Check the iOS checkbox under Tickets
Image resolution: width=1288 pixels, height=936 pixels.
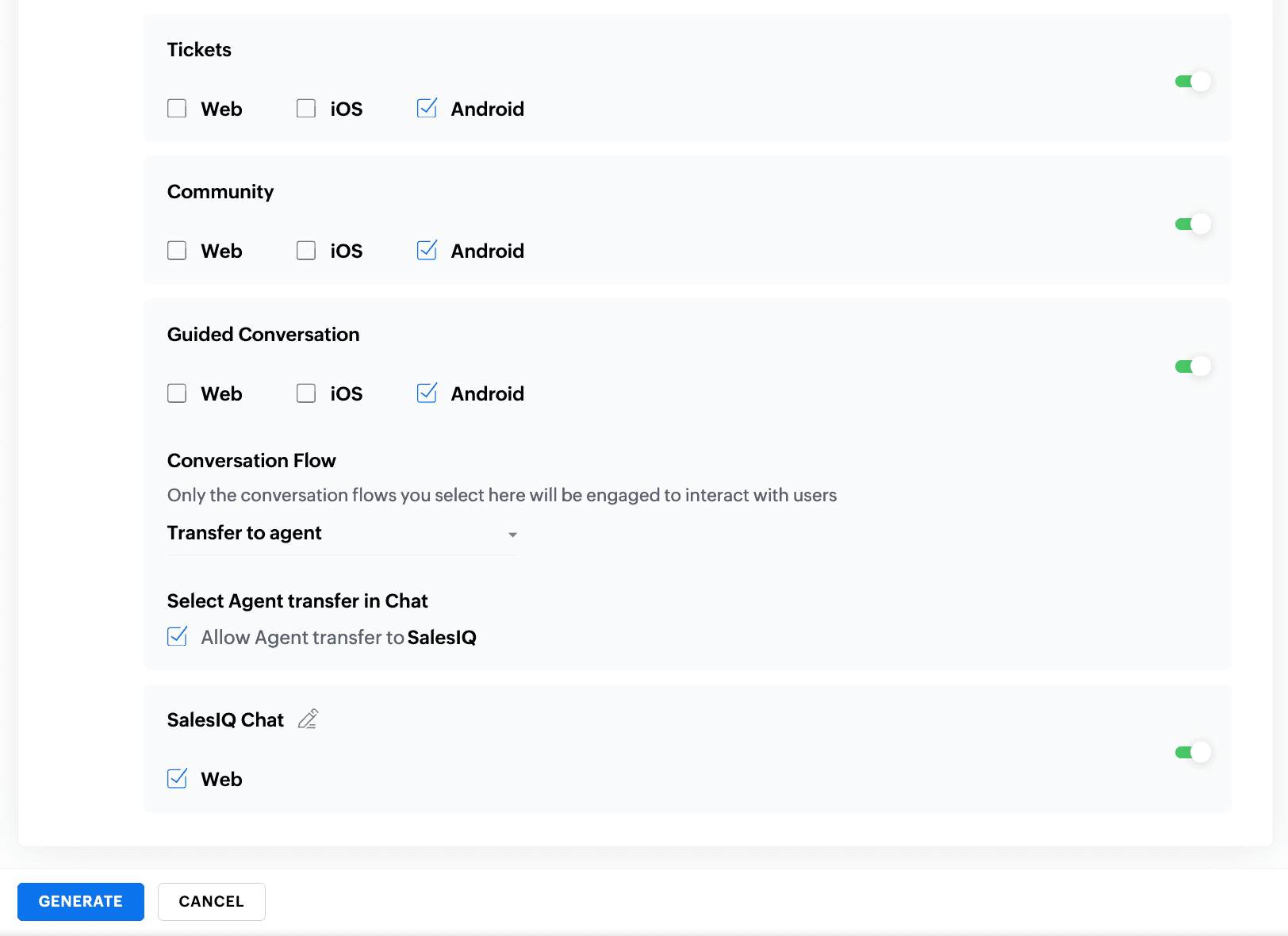(x=306, y=109)
